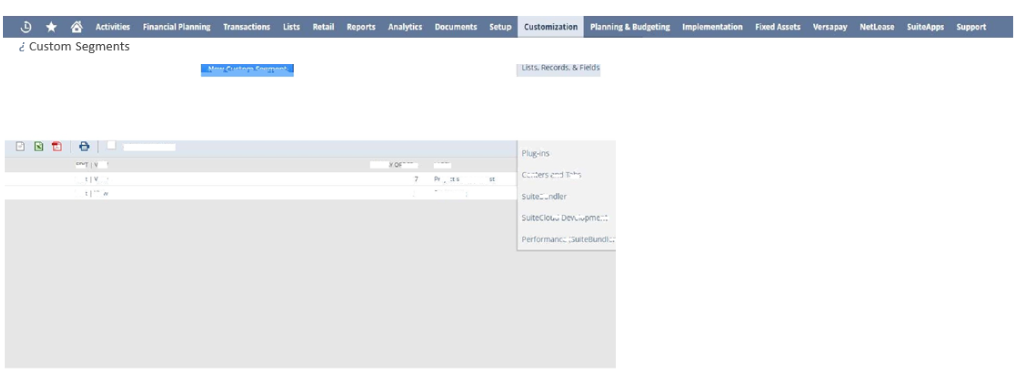Image resolution: width=1026 pixels, height=375 pixels.
Task: Open the Support menu
Action: [971, 27]
